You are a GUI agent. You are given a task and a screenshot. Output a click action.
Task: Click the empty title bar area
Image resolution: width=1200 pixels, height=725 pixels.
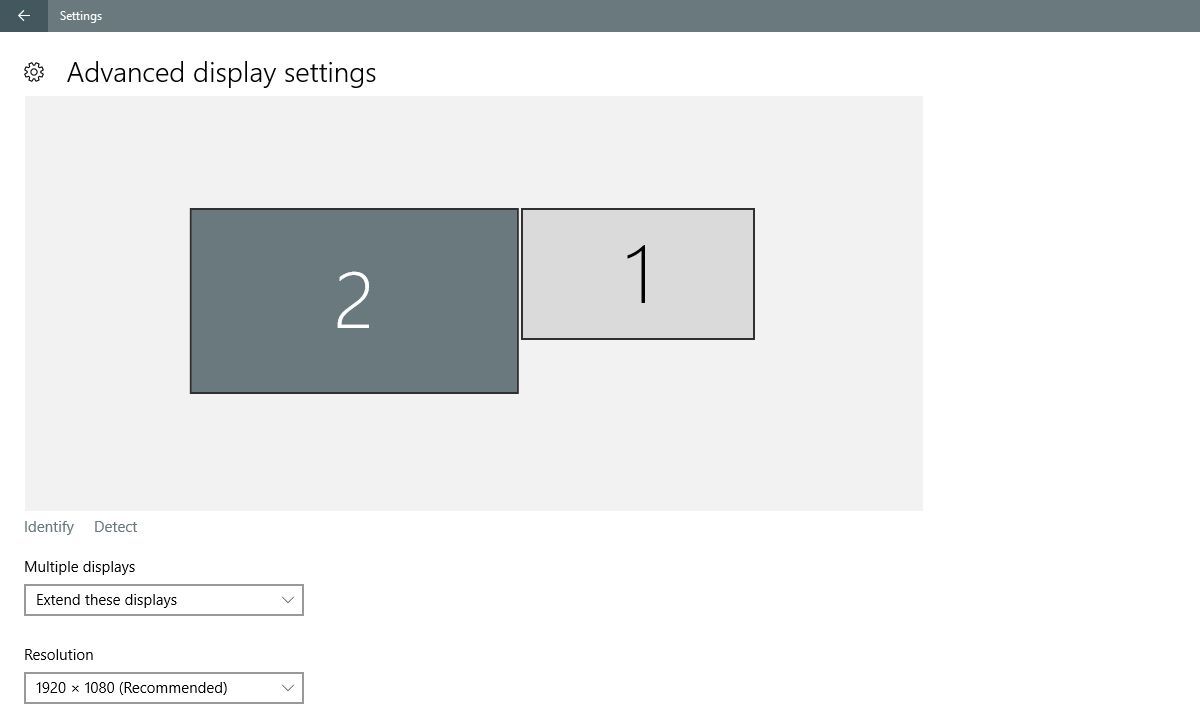point(650,16)
